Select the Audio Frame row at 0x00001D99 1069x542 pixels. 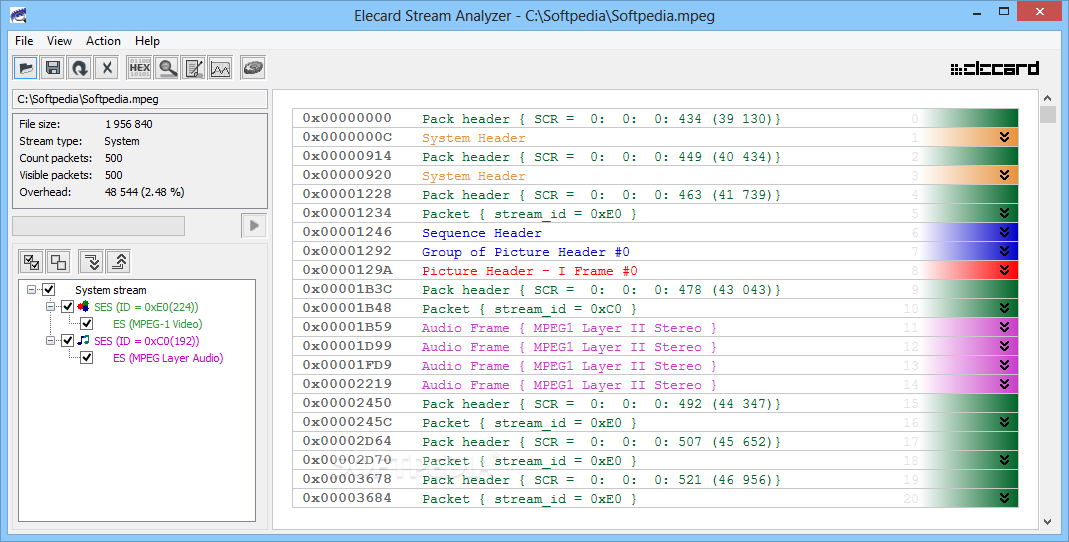point(655,347)
